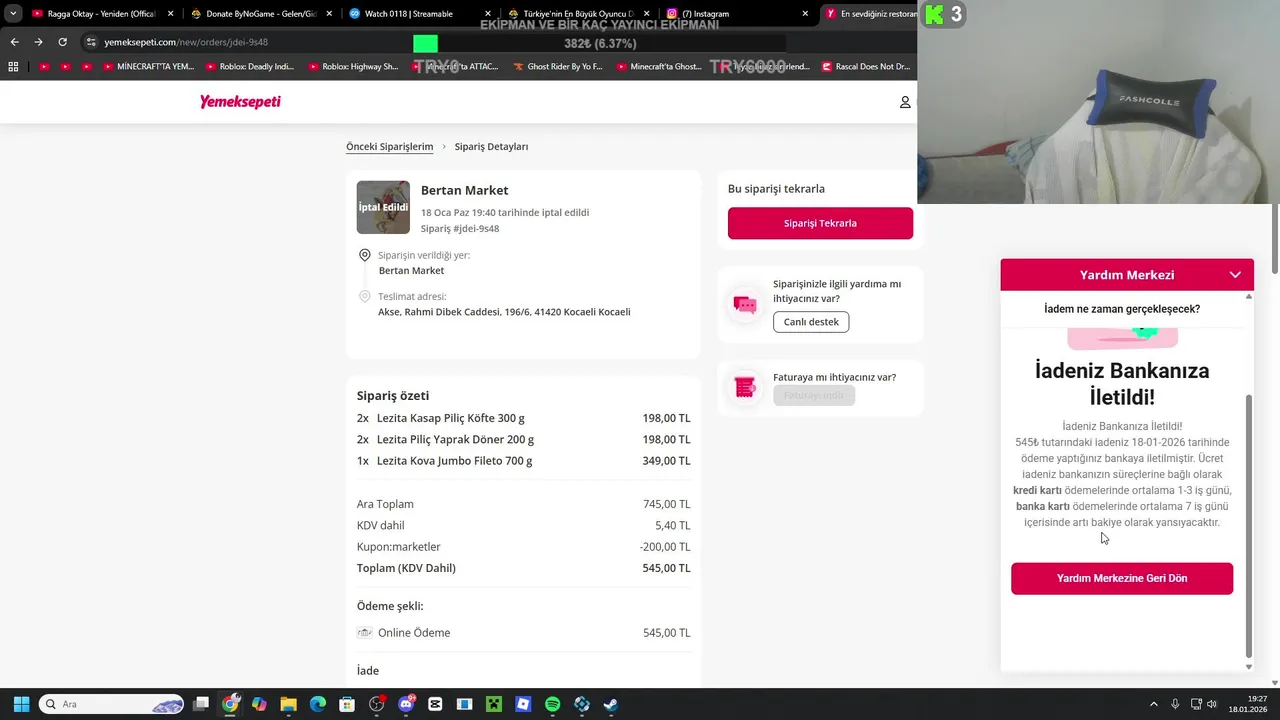Open Steam from the taskbar
Screen dimensions: 1280x720
(x=611, y=704)
